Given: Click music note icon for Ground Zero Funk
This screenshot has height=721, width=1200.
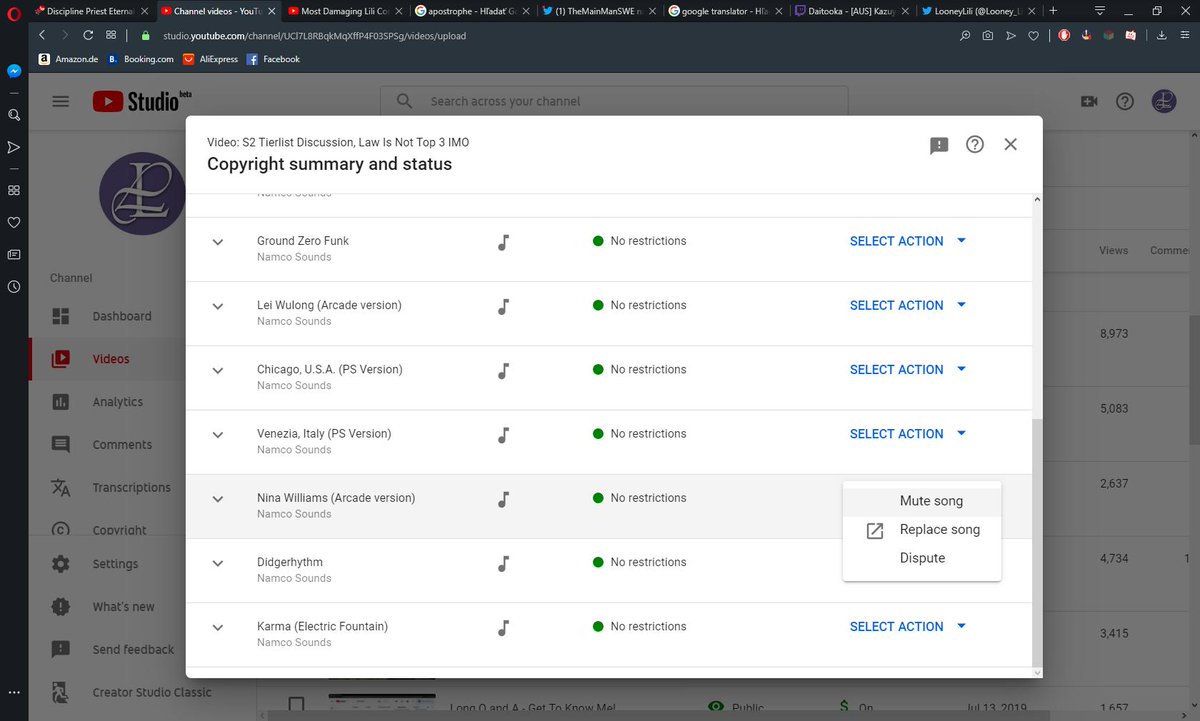Looking at the screenshot, I should click(x=504, y=242).
